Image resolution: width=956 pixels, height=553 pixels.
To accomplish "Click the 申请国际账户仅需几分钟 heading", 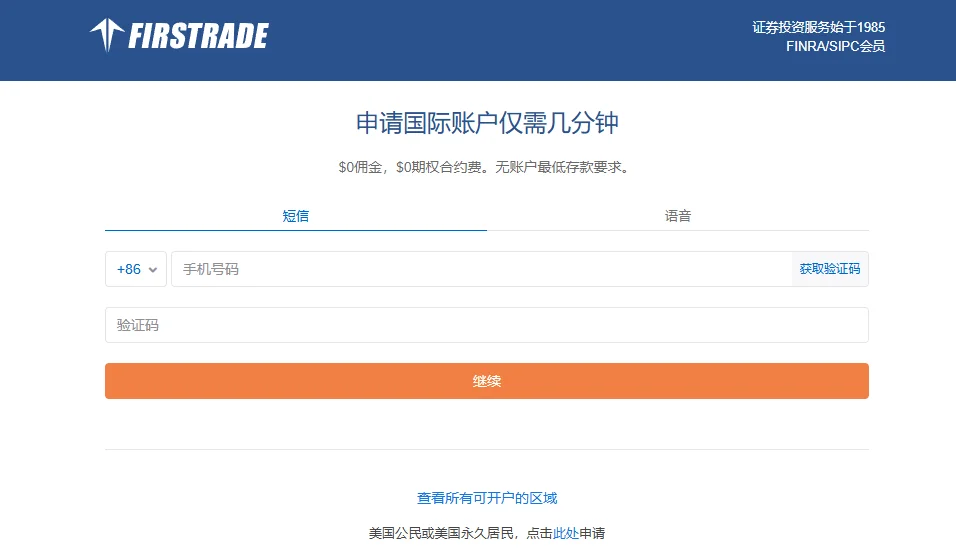I will 487,123.
